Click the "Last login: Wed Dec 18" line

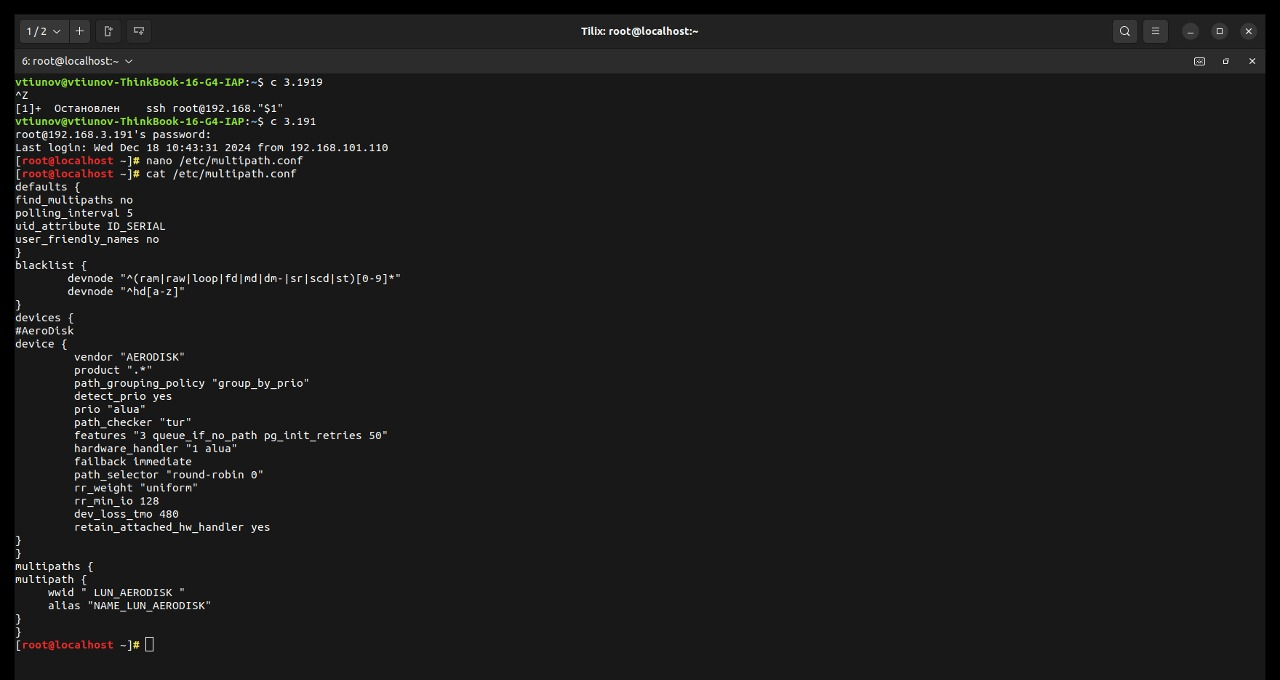(202, 147)
